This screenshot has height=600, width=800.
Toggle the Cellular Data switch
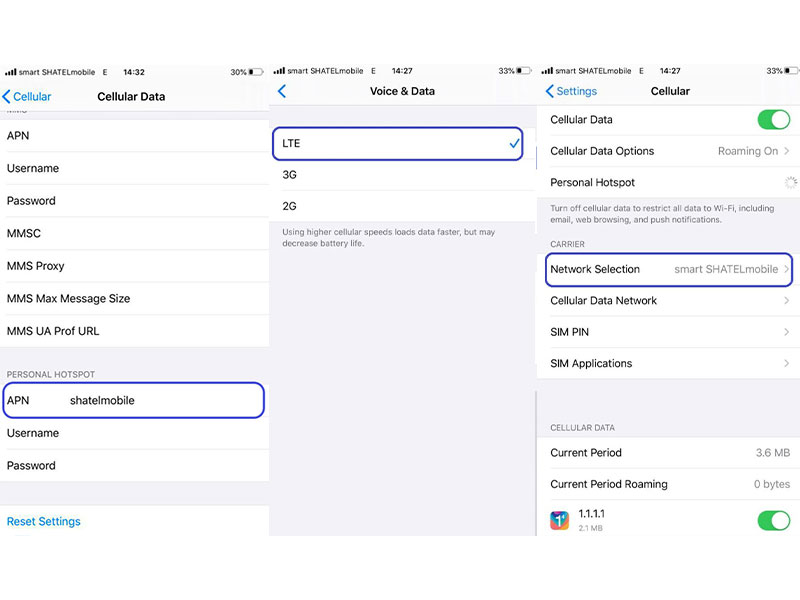point(773,120)
